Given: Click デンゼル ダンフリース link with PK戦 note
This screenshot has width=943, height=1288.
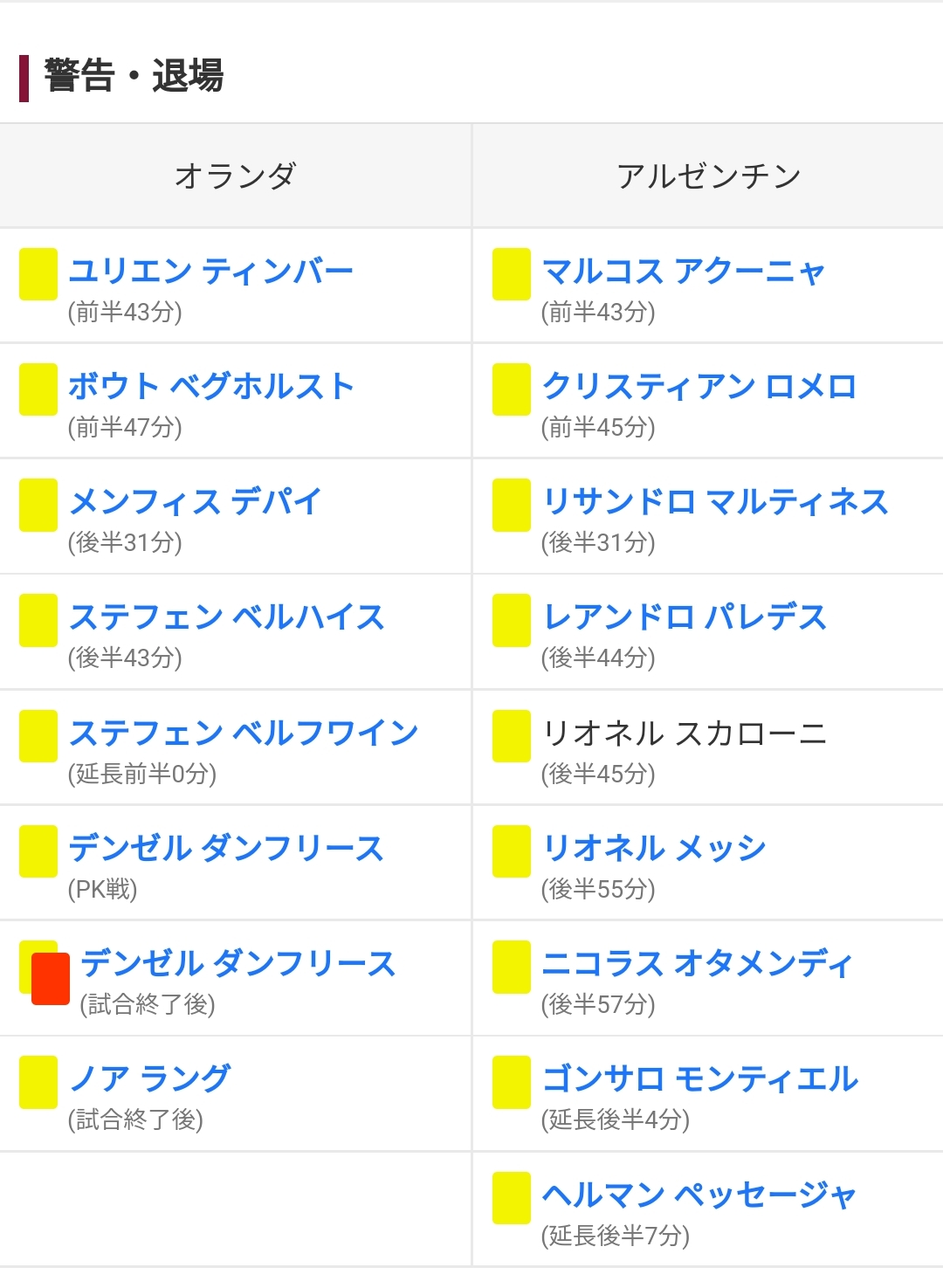Looking at the screenshot, I should tap(226, 848).
